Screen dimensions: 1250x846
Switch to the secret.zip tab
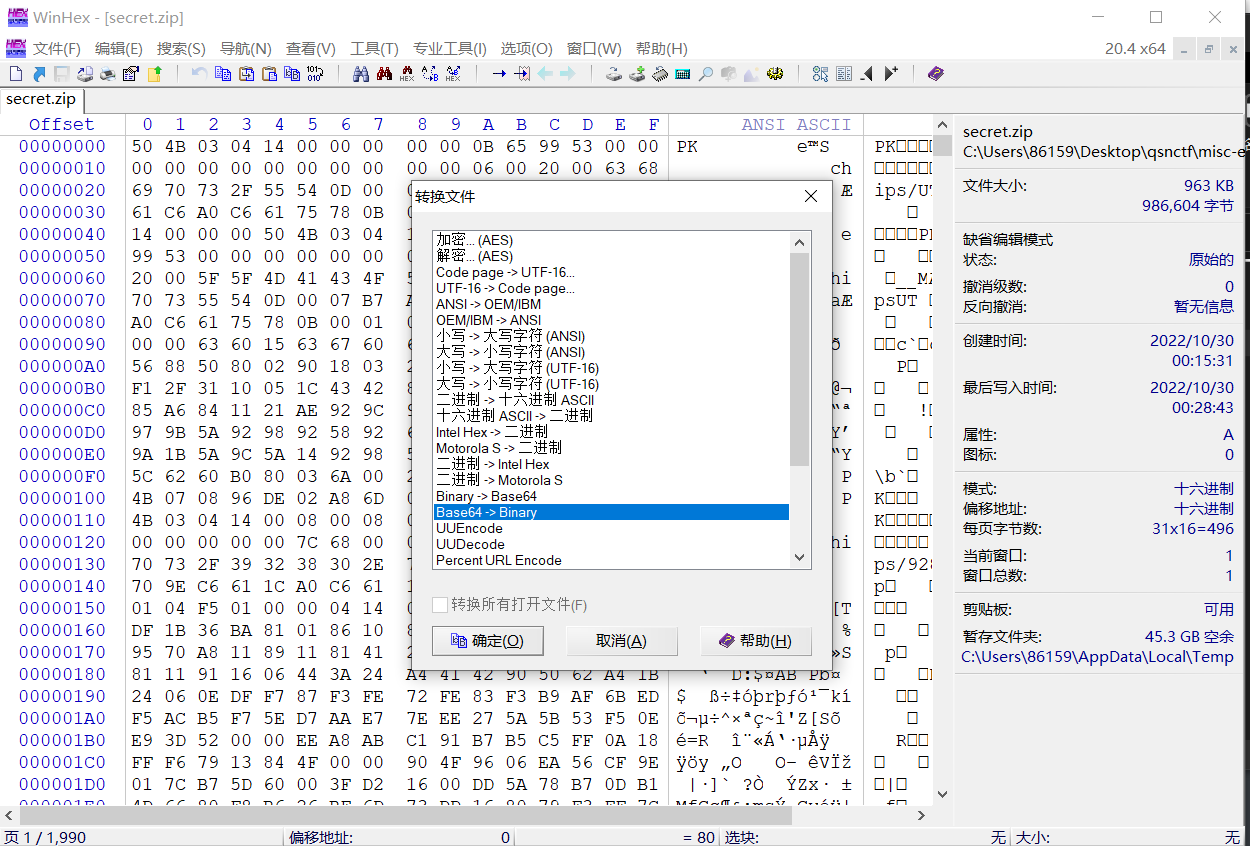click(41, 99)
